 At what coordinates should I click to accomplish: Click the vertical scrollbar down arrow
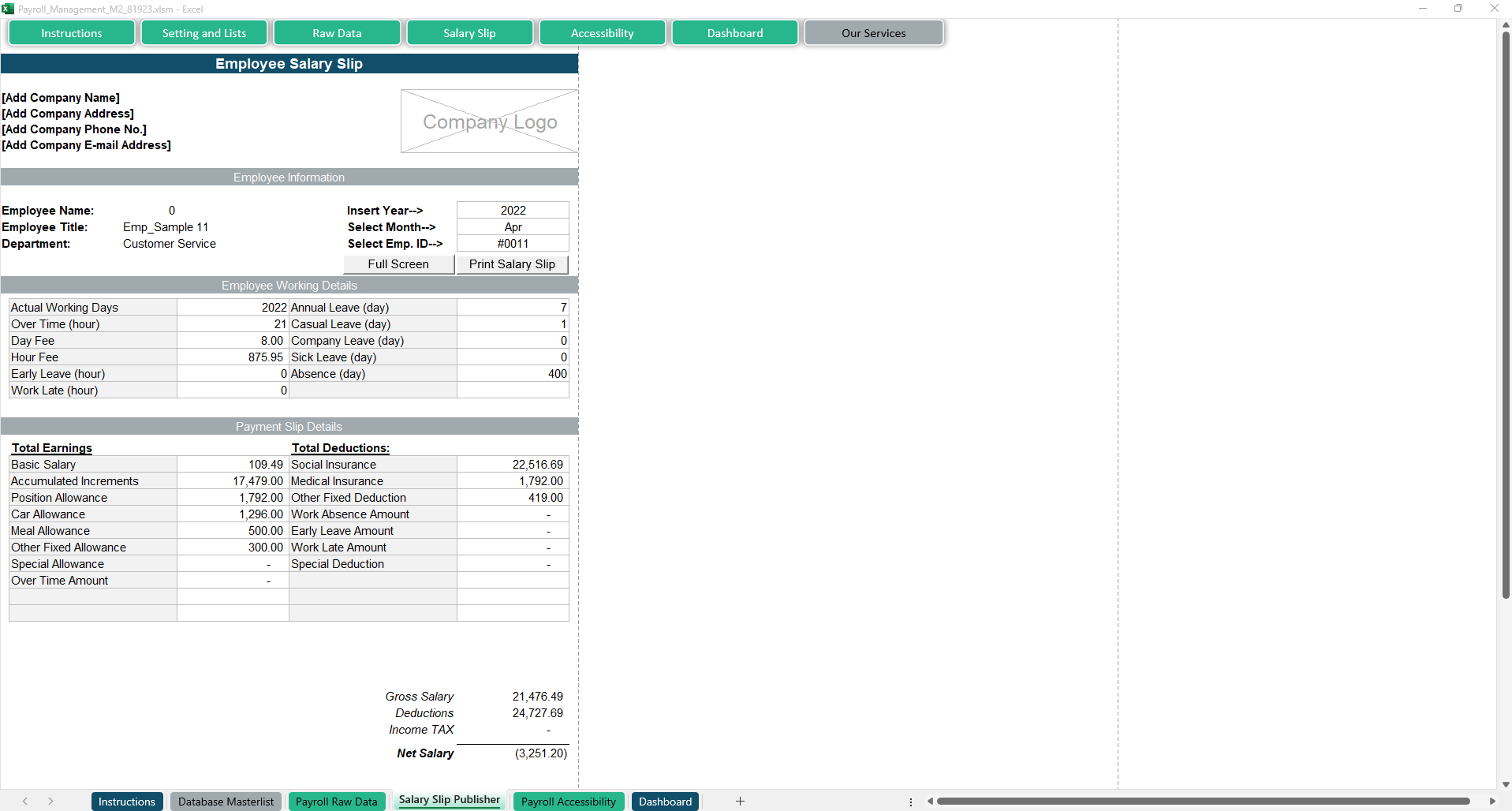(1505, 785)
